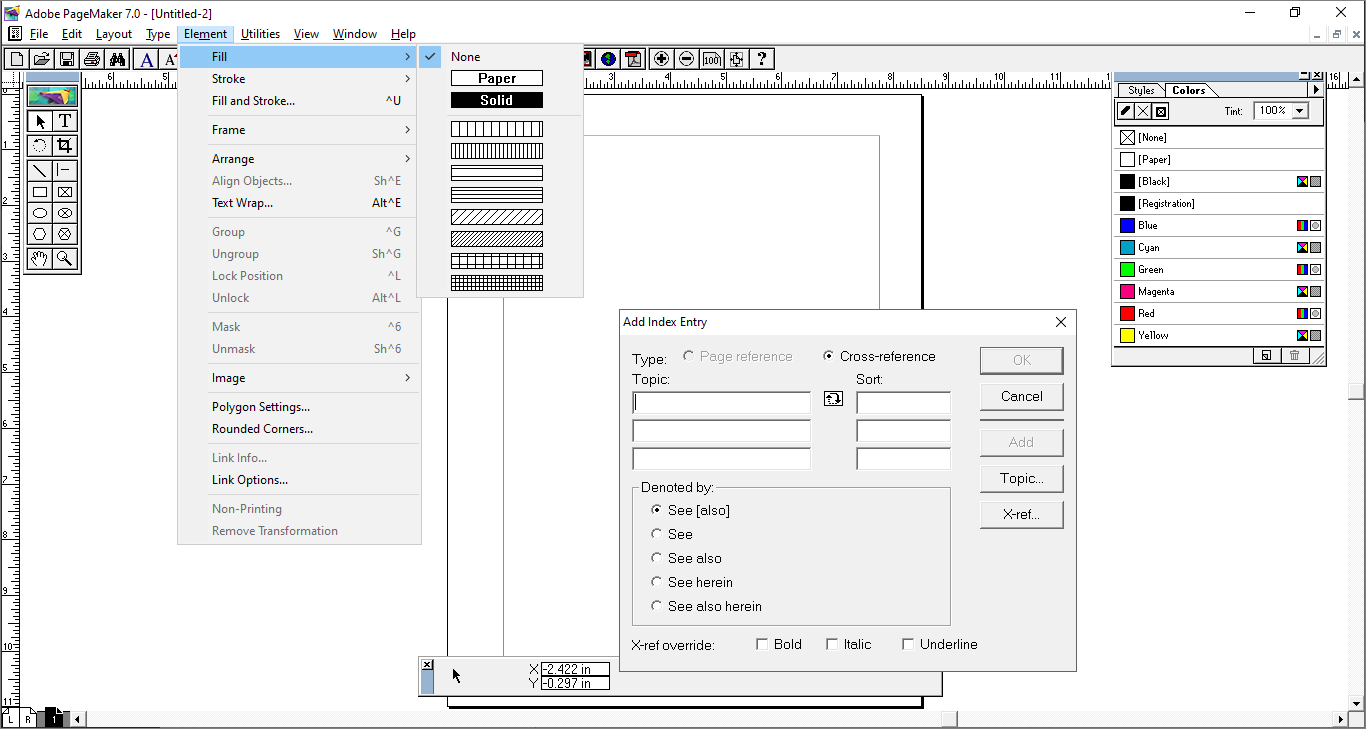
Task: Switch to the Styles tab
Action: (x=1140, y=90)
